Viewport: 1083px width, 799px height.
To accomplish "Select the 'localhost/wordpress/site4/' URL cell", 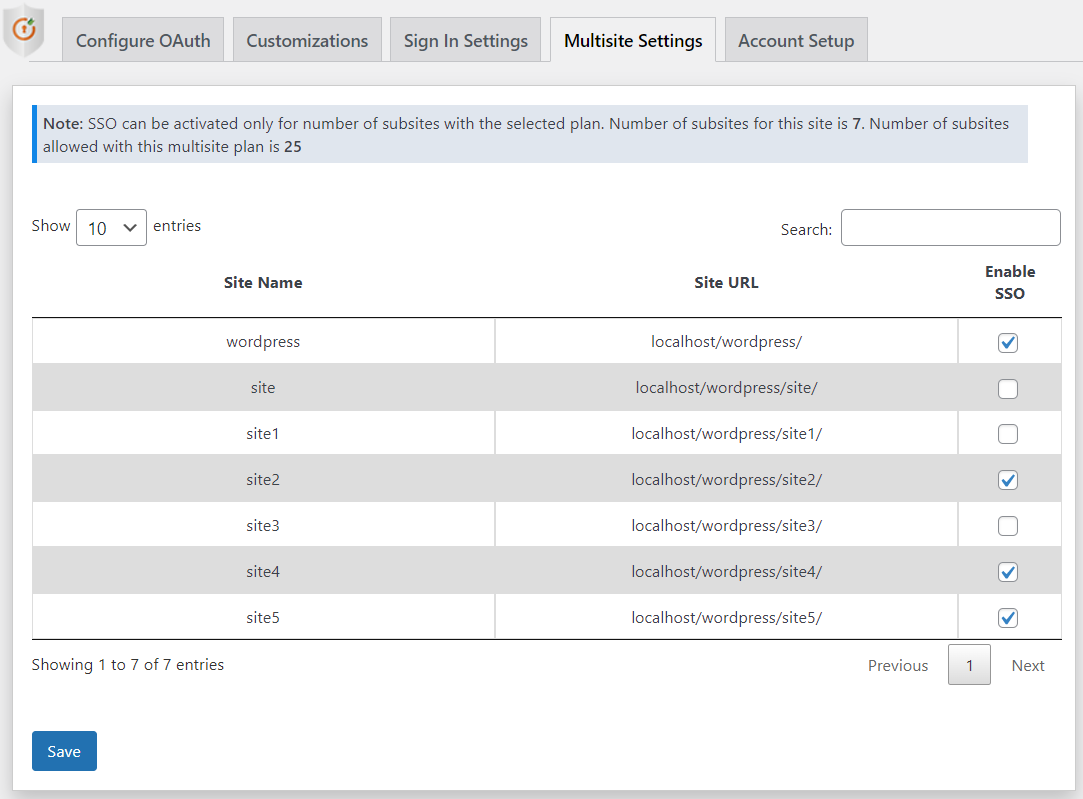I will click(x=726, y=571).
